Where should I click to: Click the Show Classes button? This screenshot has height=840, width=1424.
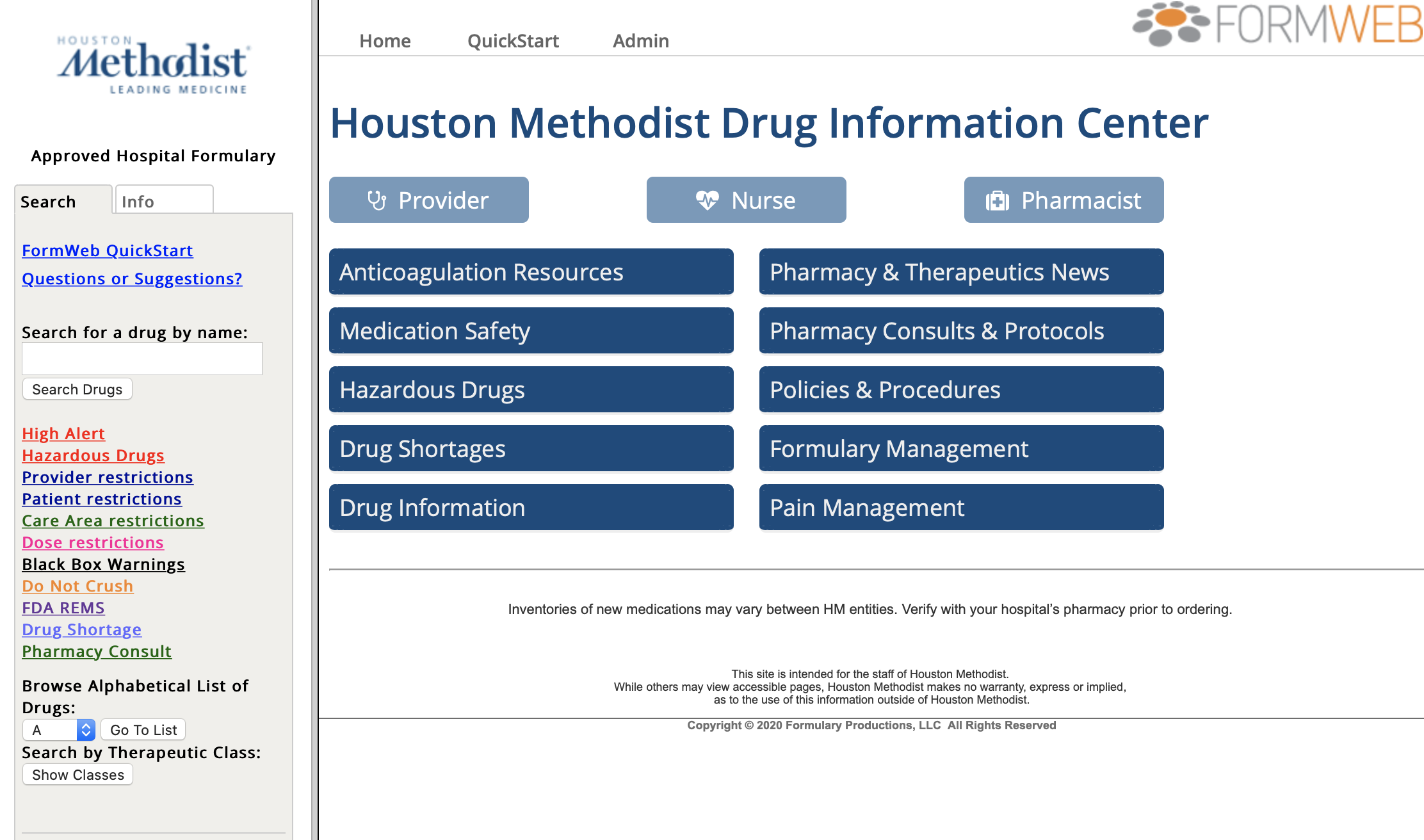[x=78, y=775]
